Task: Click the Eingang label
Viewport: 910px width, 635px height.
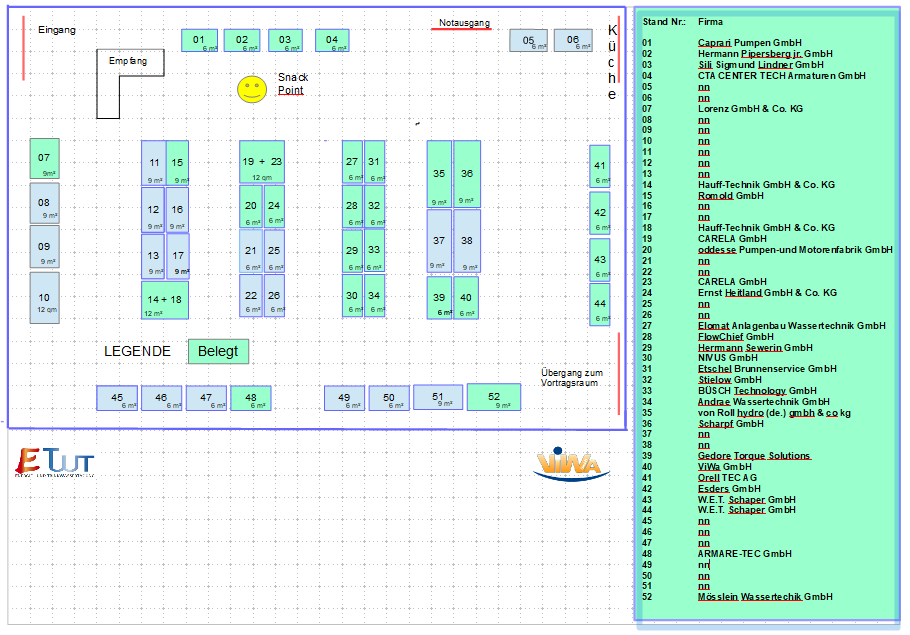Action: pyautogui.click(x=57, y=30)
